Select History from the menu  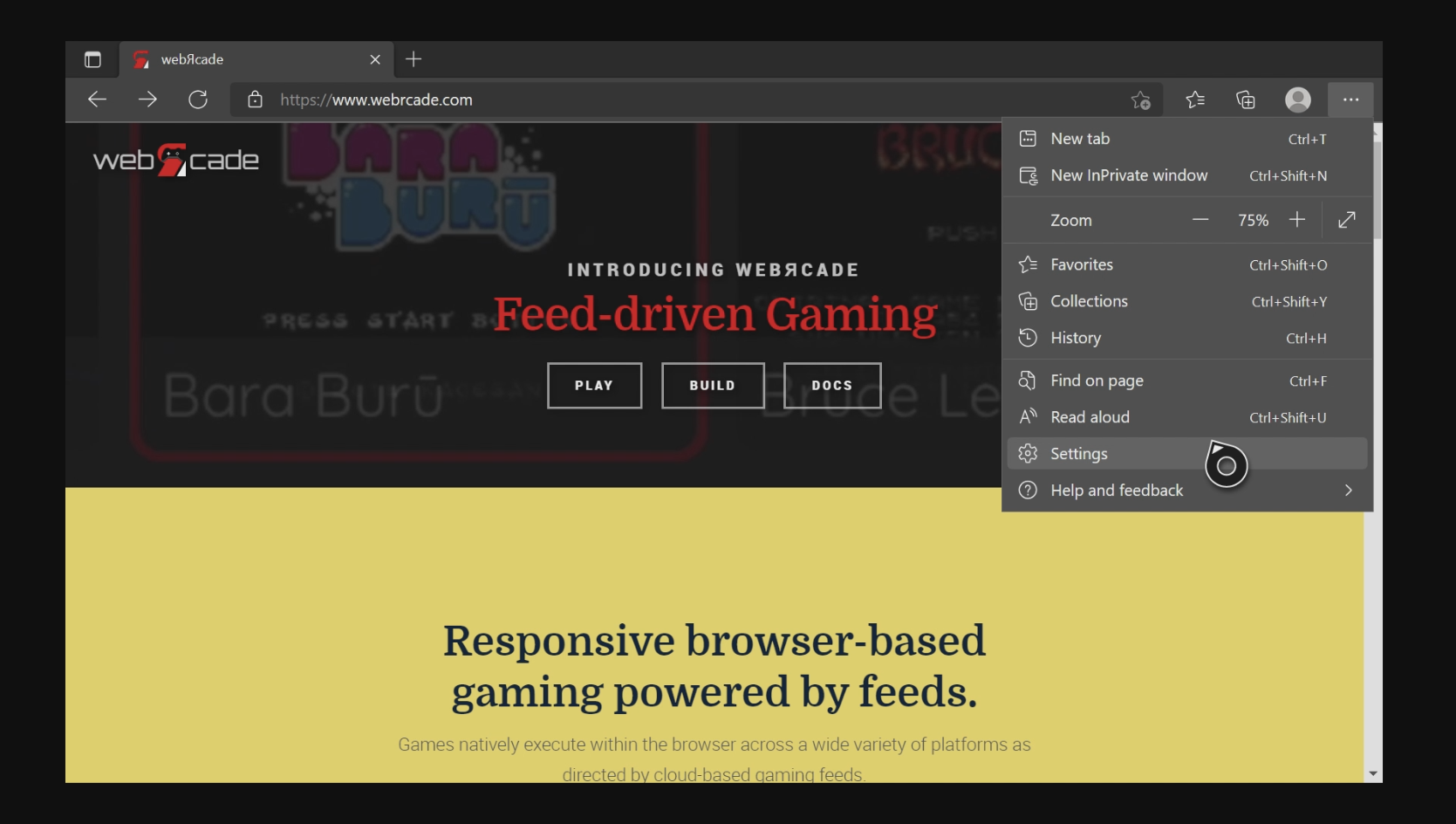[1076, 338]
